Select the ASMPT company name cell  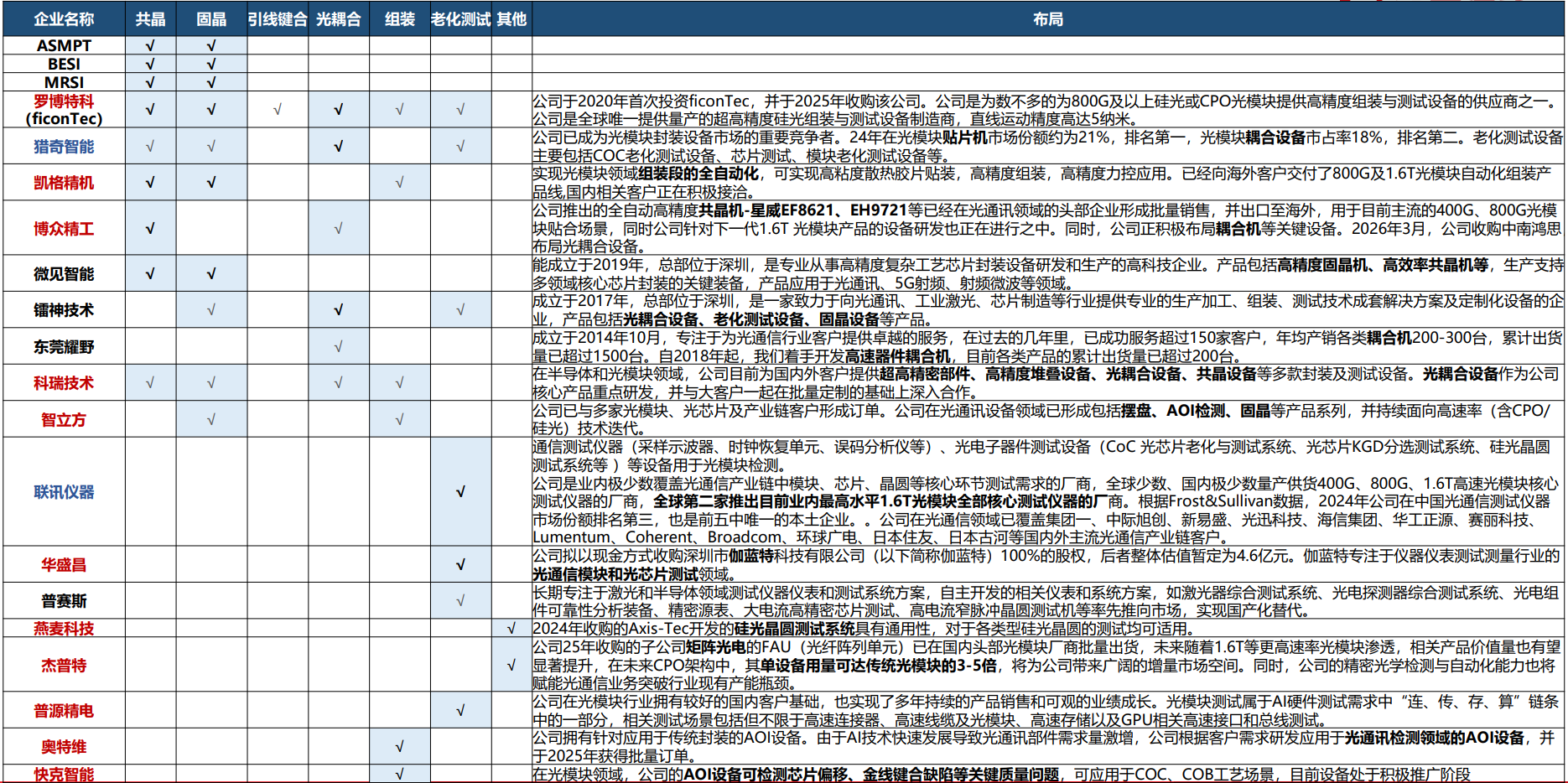pyautogui.click(x=64, y=45)
